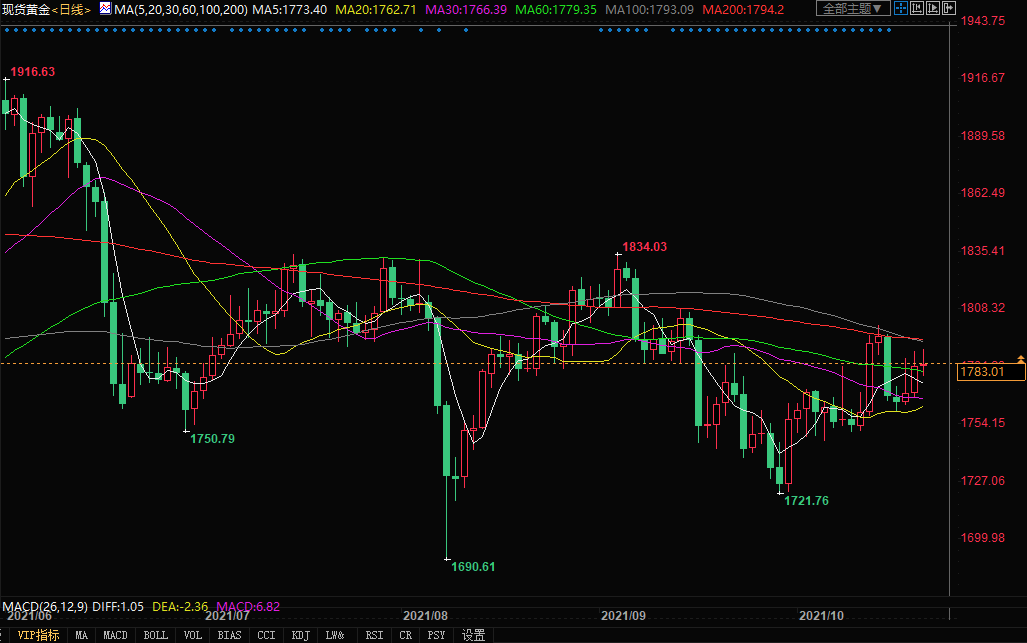The image size is (1027, 643).
Task: Switch to the KDJ indicator tab
Action: click(300, 635)
